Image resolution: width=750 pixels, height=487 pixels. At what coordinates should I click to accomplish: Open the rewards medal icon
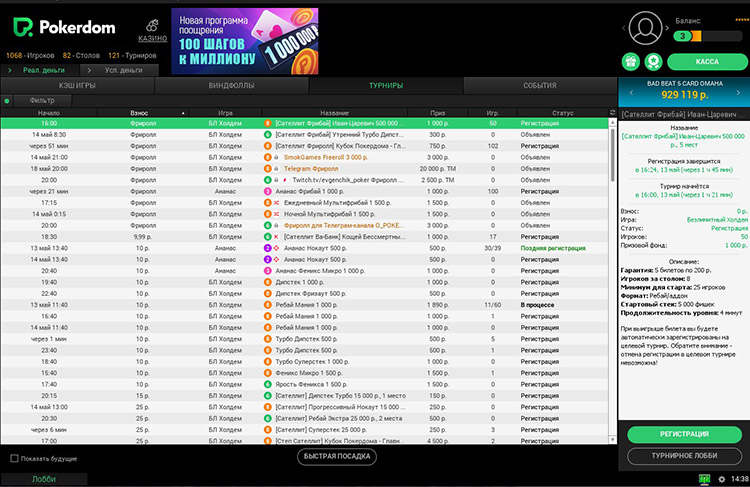pos(653,62)
